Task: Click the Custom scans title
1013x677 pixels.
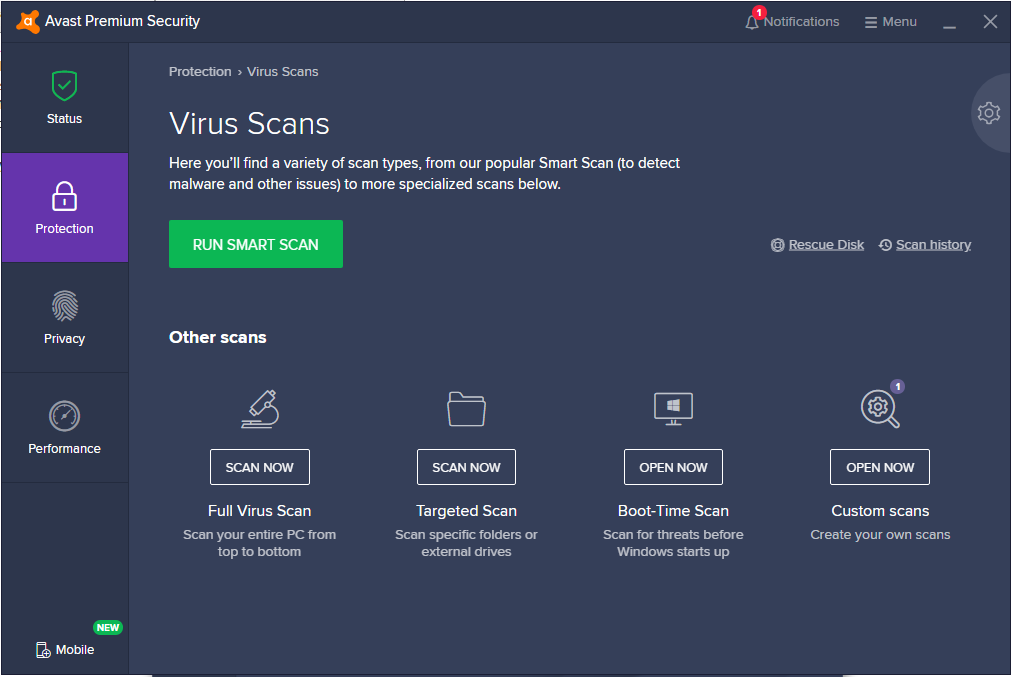Action: click(x=880, y=511)
